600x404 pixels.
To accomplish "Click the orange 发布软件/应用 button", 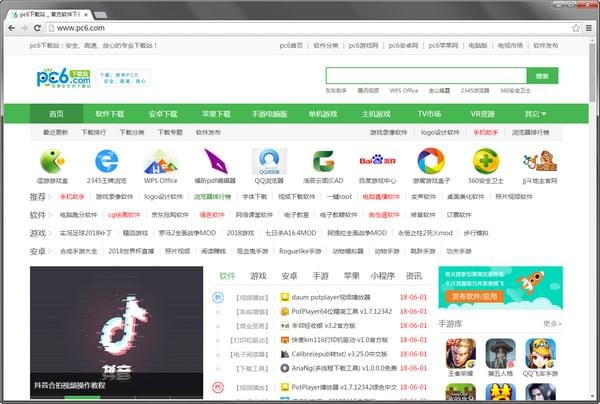I will click(474, 296).
